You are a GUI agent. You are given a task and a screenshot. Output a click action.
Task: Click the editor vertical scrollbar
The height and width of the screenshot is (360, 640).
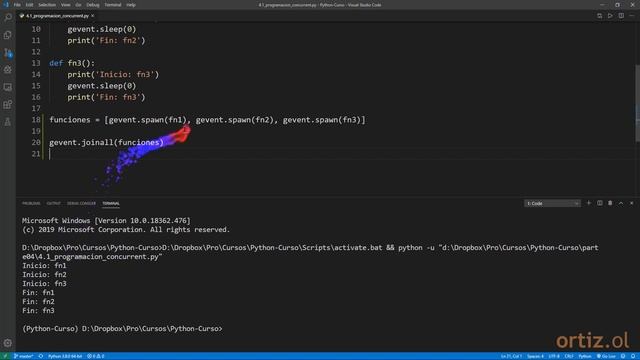tap(637, 103)
